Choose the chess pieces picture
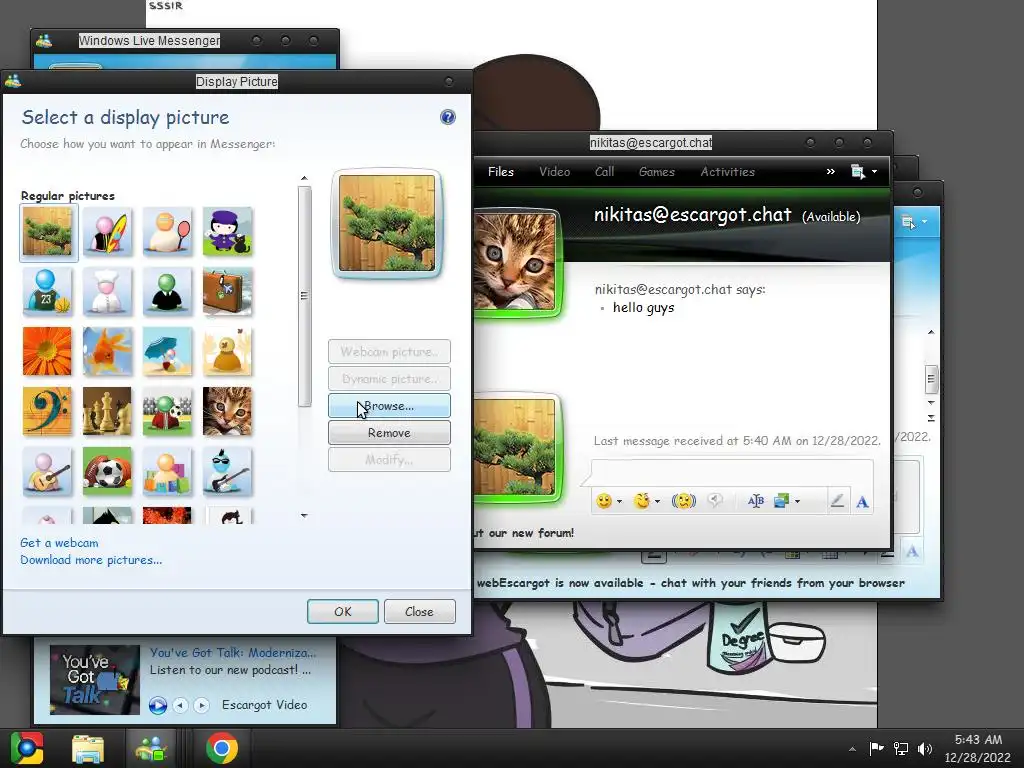 pos(107,412)
